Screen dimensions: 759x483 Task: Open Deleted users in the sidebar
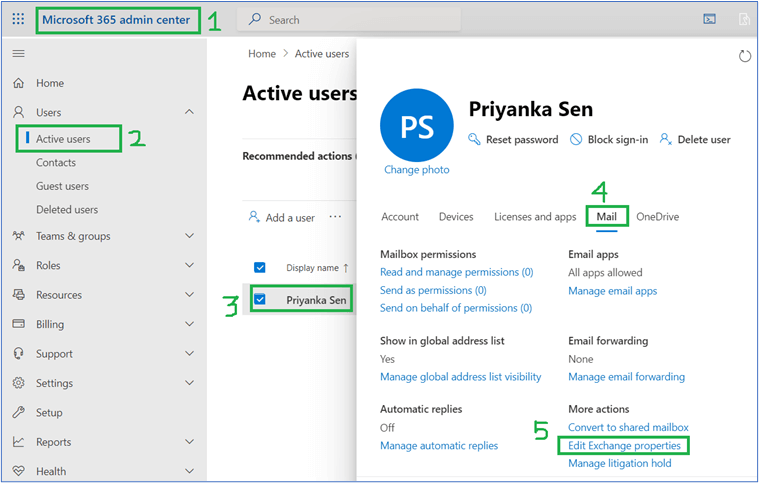67,210
